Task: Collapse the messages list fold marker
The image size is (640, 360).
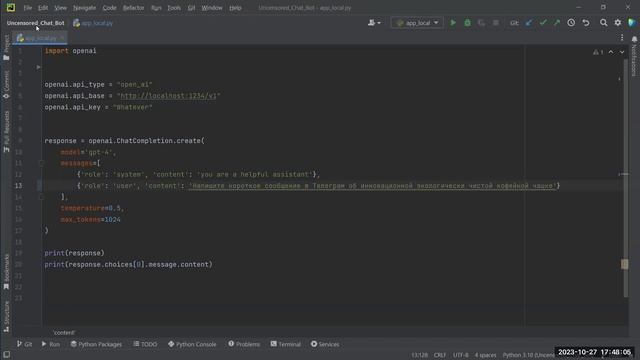Action: pyautogui.click(x=41, y=163)
